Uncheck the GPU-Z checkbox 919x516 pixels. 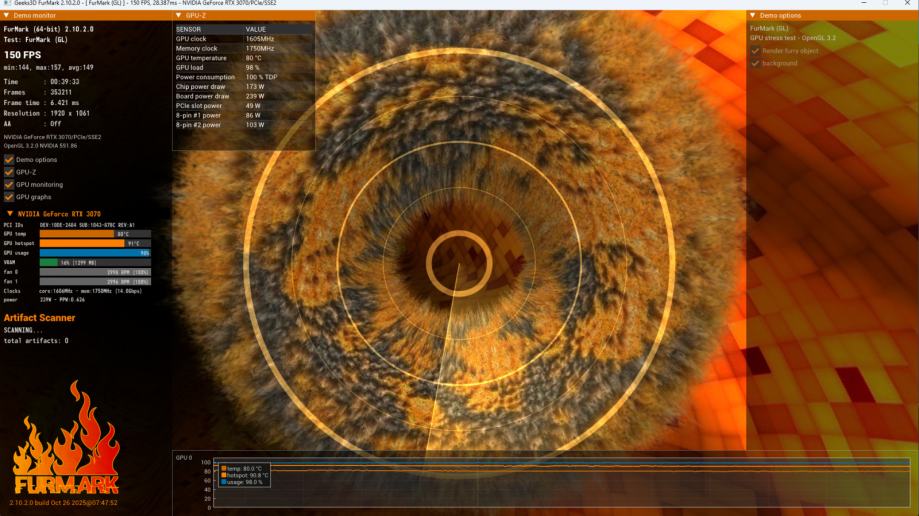coord(9,172)
